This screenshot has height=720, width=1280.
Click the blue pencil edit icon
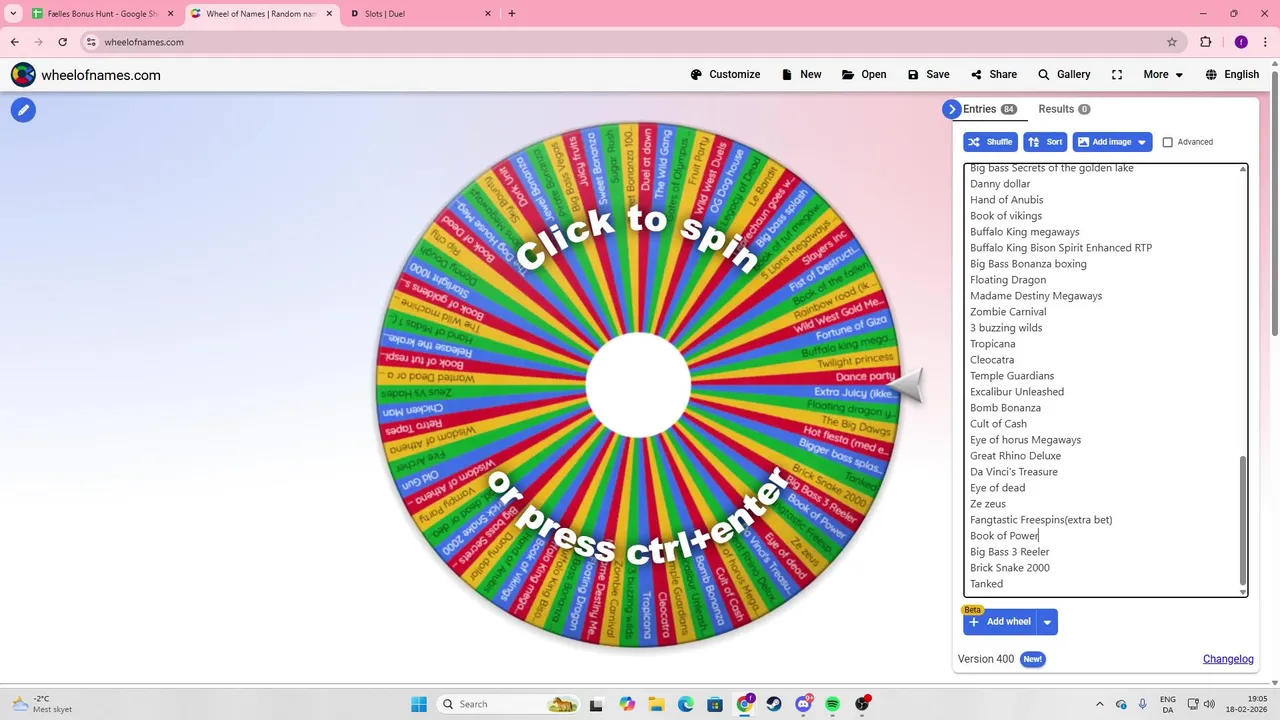[x=23, y=110]
